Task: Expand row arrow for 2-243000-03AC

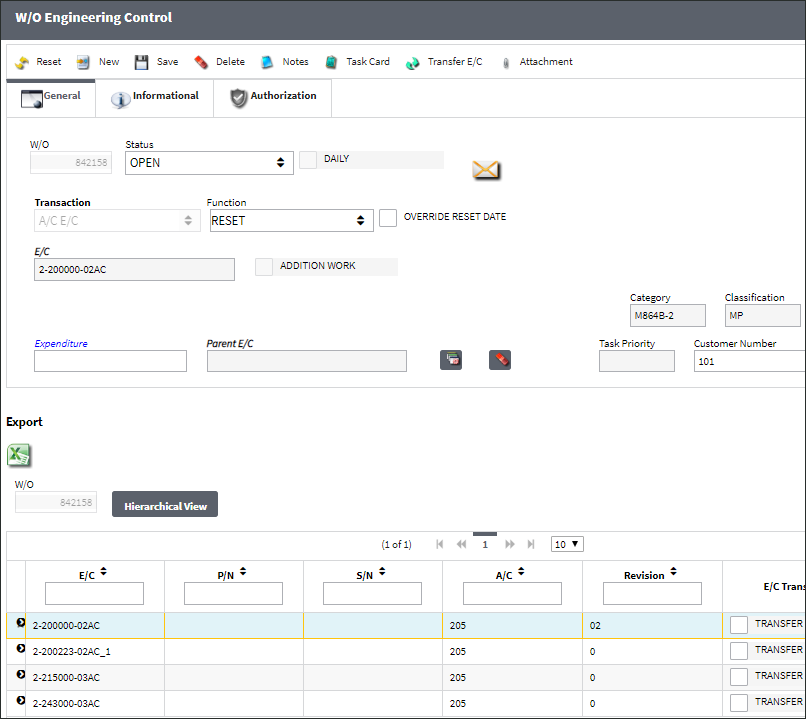Action: pyautogui.click(x=21, y=700)
